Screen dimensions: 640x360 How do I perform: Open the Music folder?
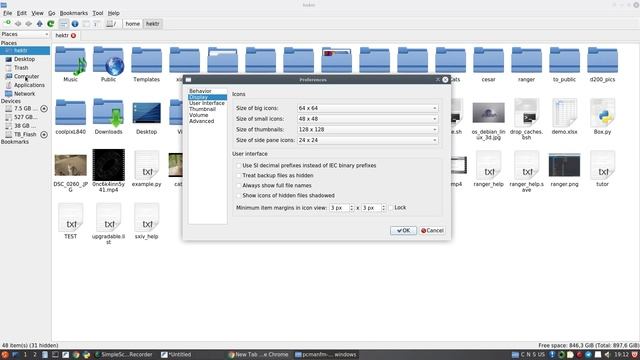71,64
